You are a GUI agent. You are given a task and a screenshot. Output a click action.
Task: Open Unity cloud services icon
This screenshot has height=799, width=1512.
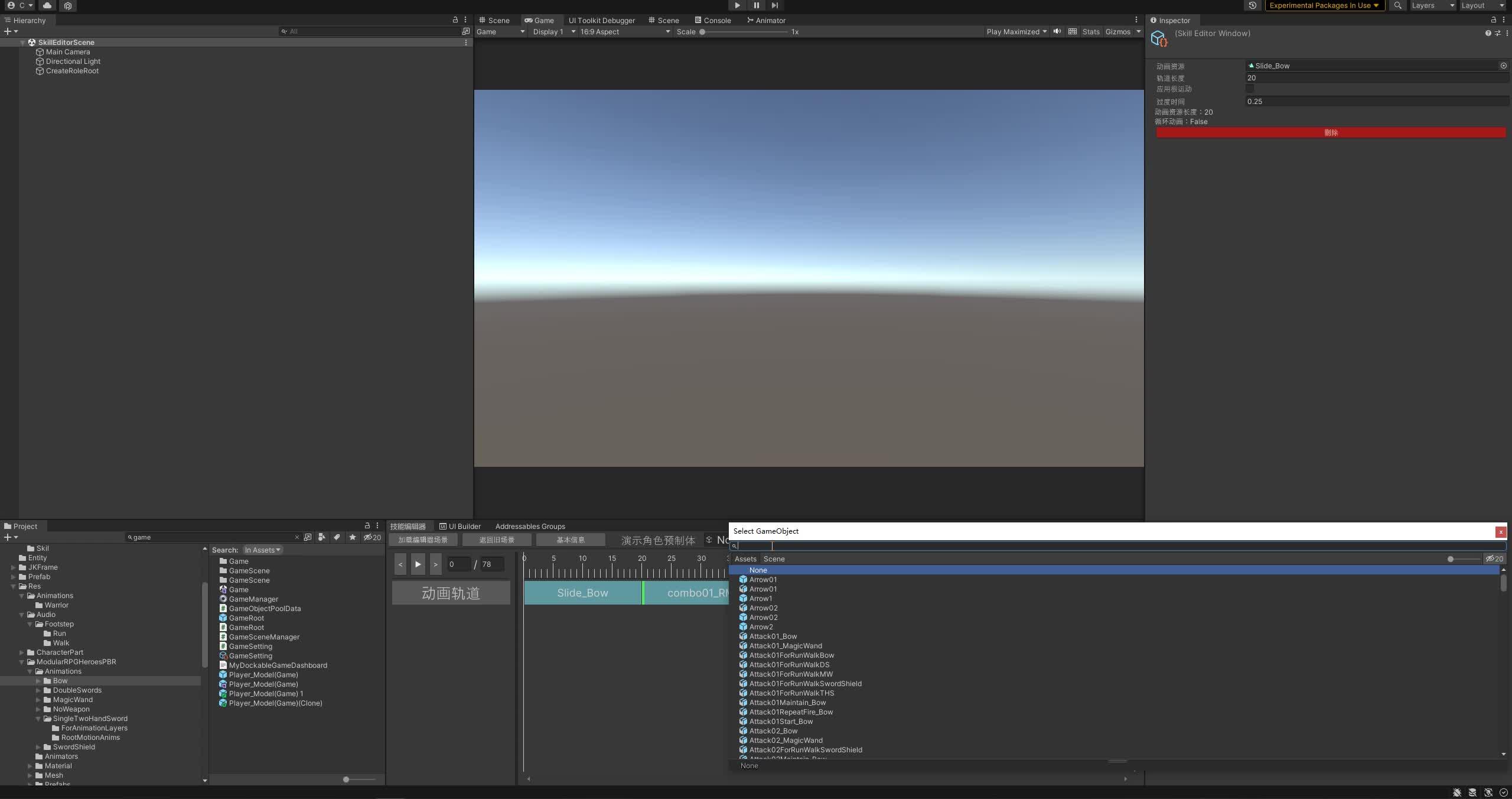tap(47, 5)
